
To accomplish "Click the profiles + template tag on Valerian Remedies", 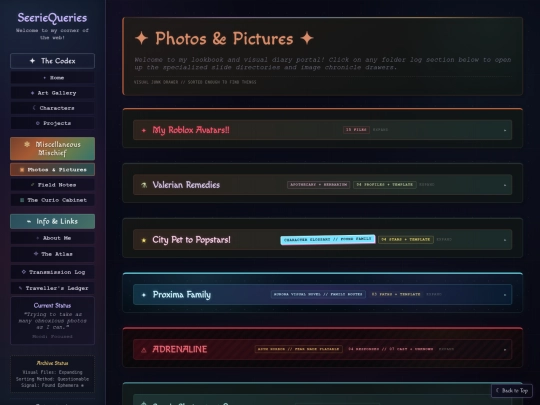I will tap(385, 185).
